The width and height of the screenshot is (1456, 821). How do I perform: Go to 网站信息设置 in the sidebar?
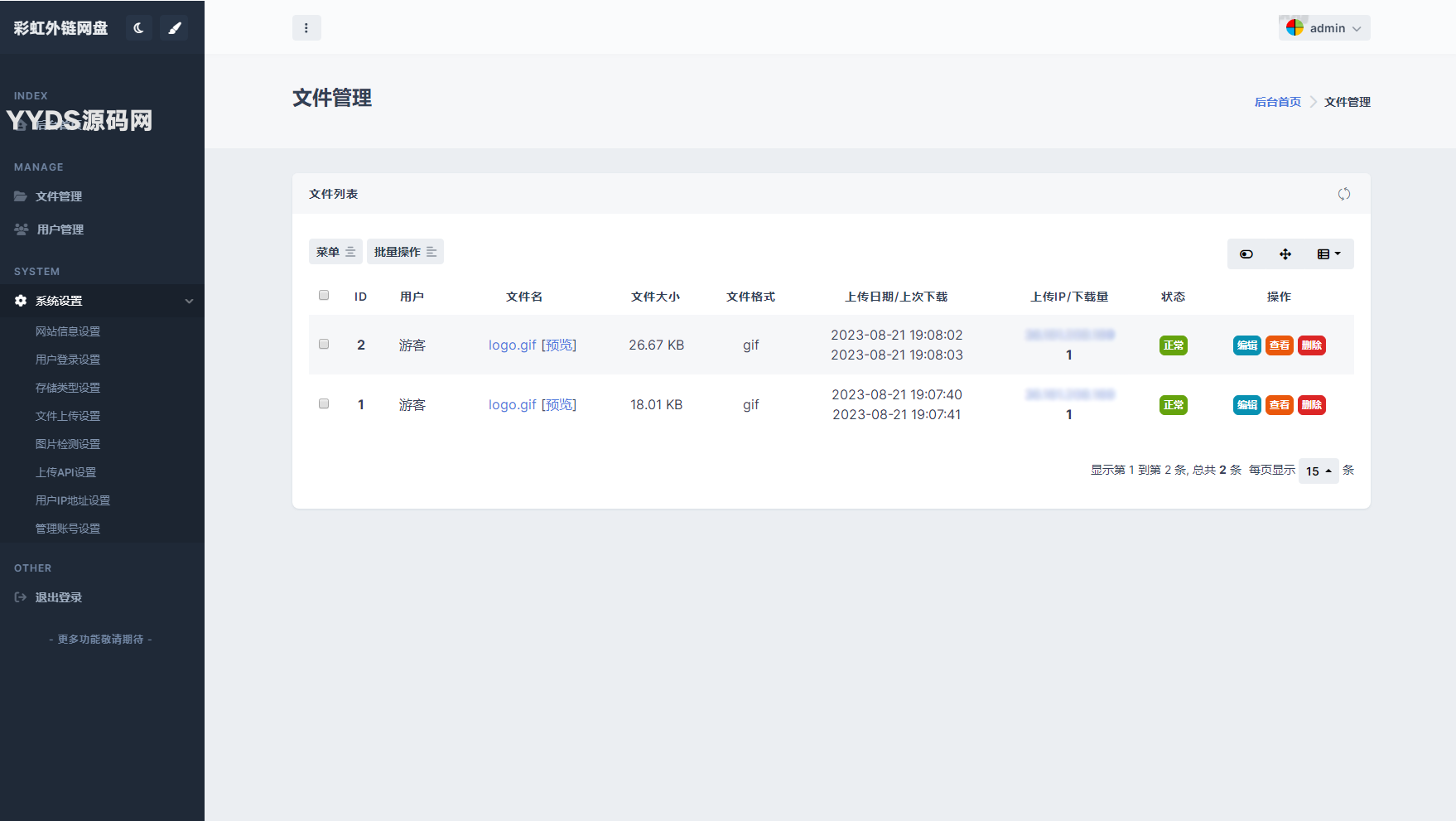tap(67, 331)
